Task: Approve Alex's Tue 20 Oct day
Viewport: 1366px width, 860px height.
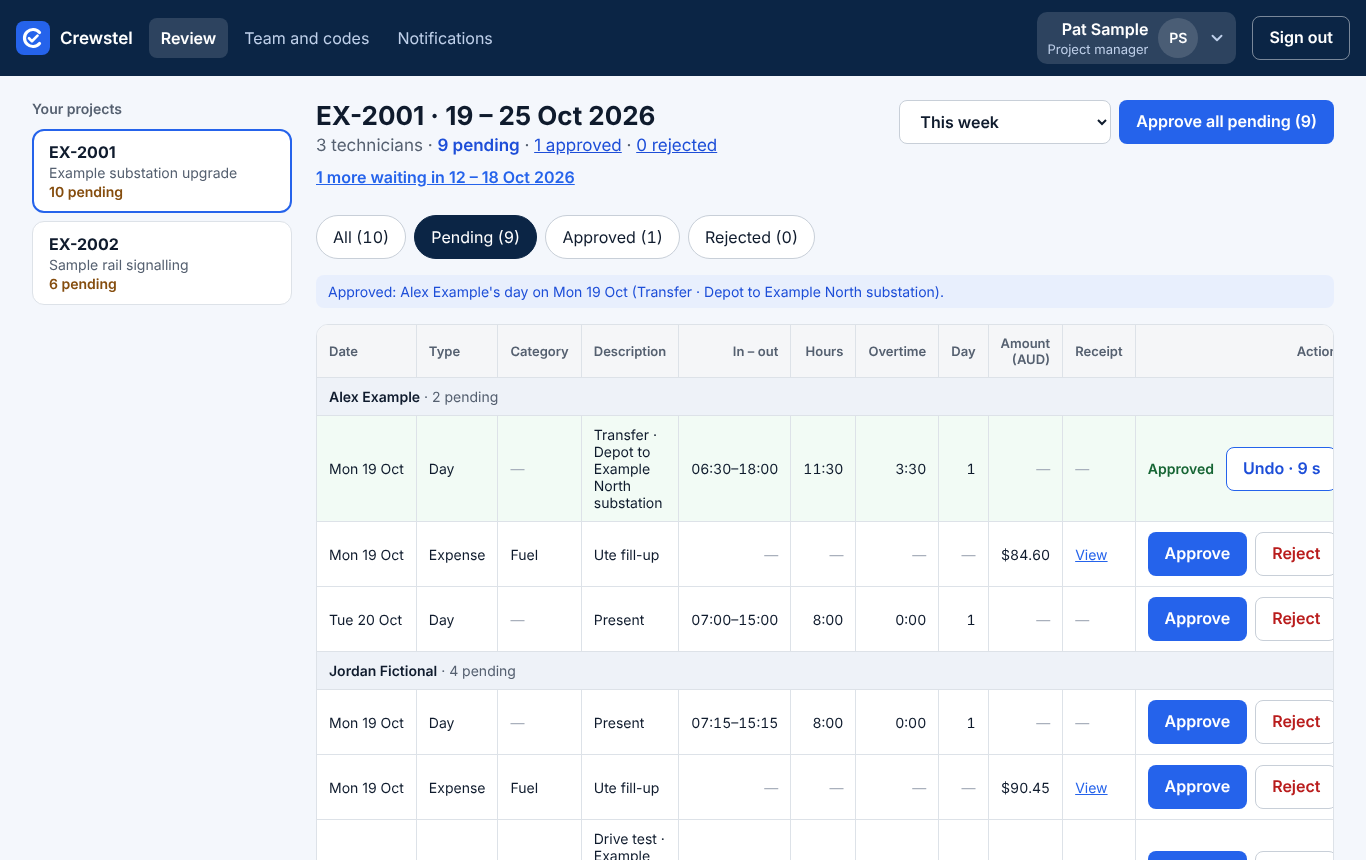Action: 1197,619
